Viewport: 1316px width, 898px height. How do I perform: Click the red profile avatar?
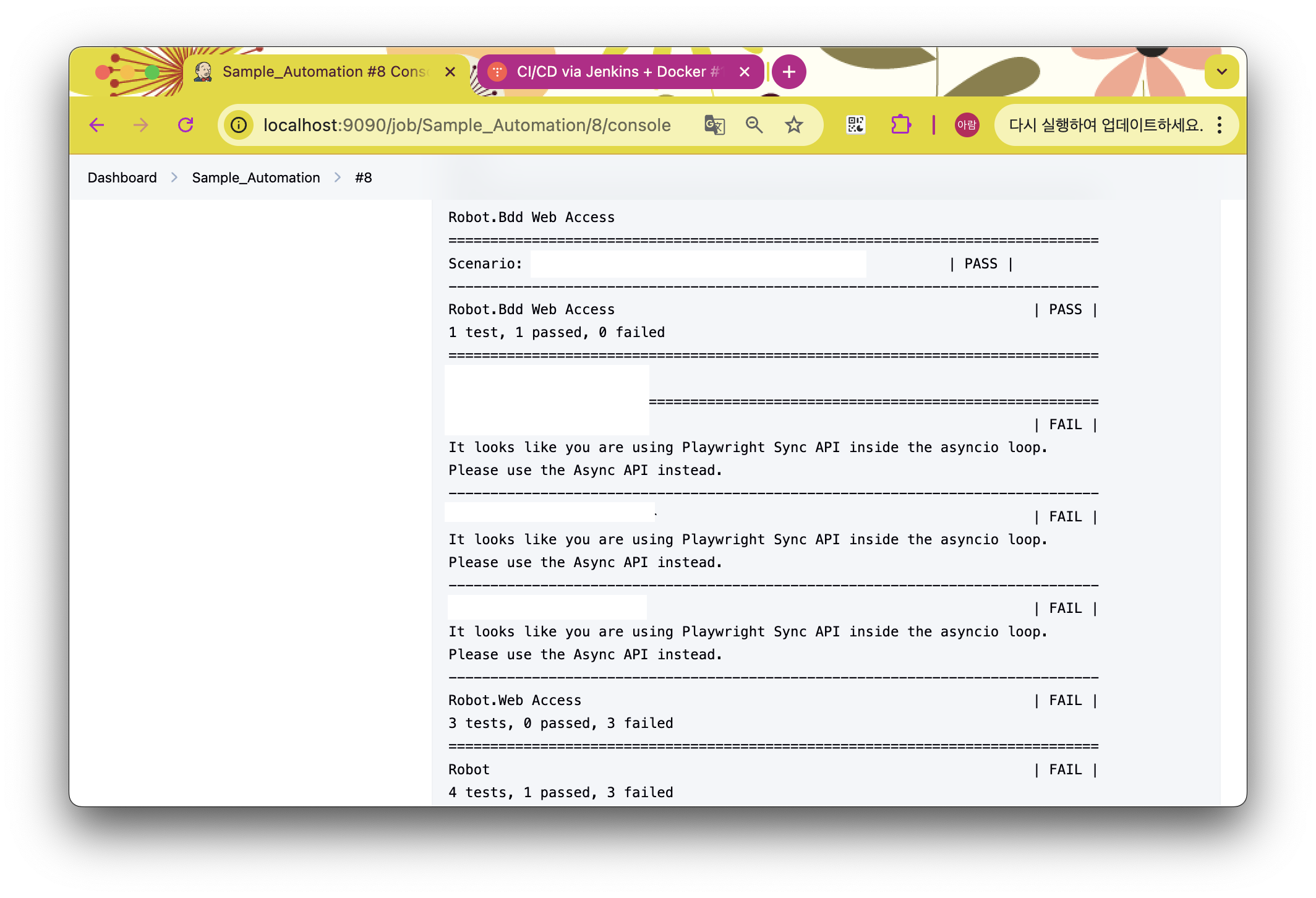coord(967,126)
